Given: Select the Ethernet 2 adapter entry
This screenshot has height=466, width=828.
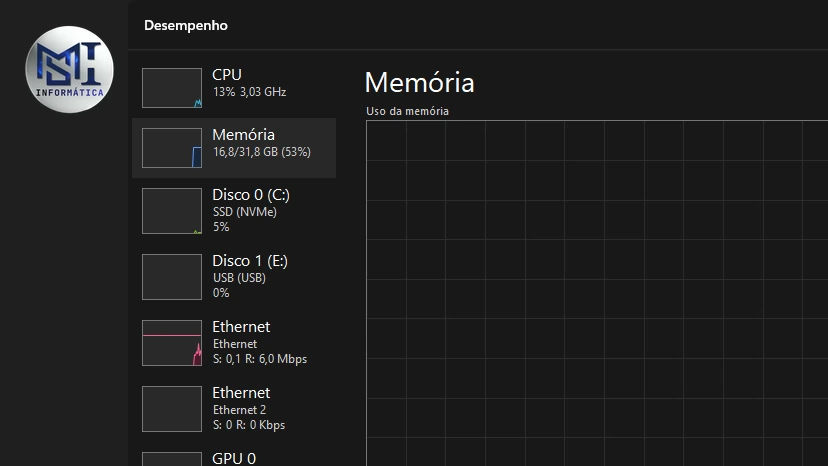Looking at the screenshot, I should 234,409.
